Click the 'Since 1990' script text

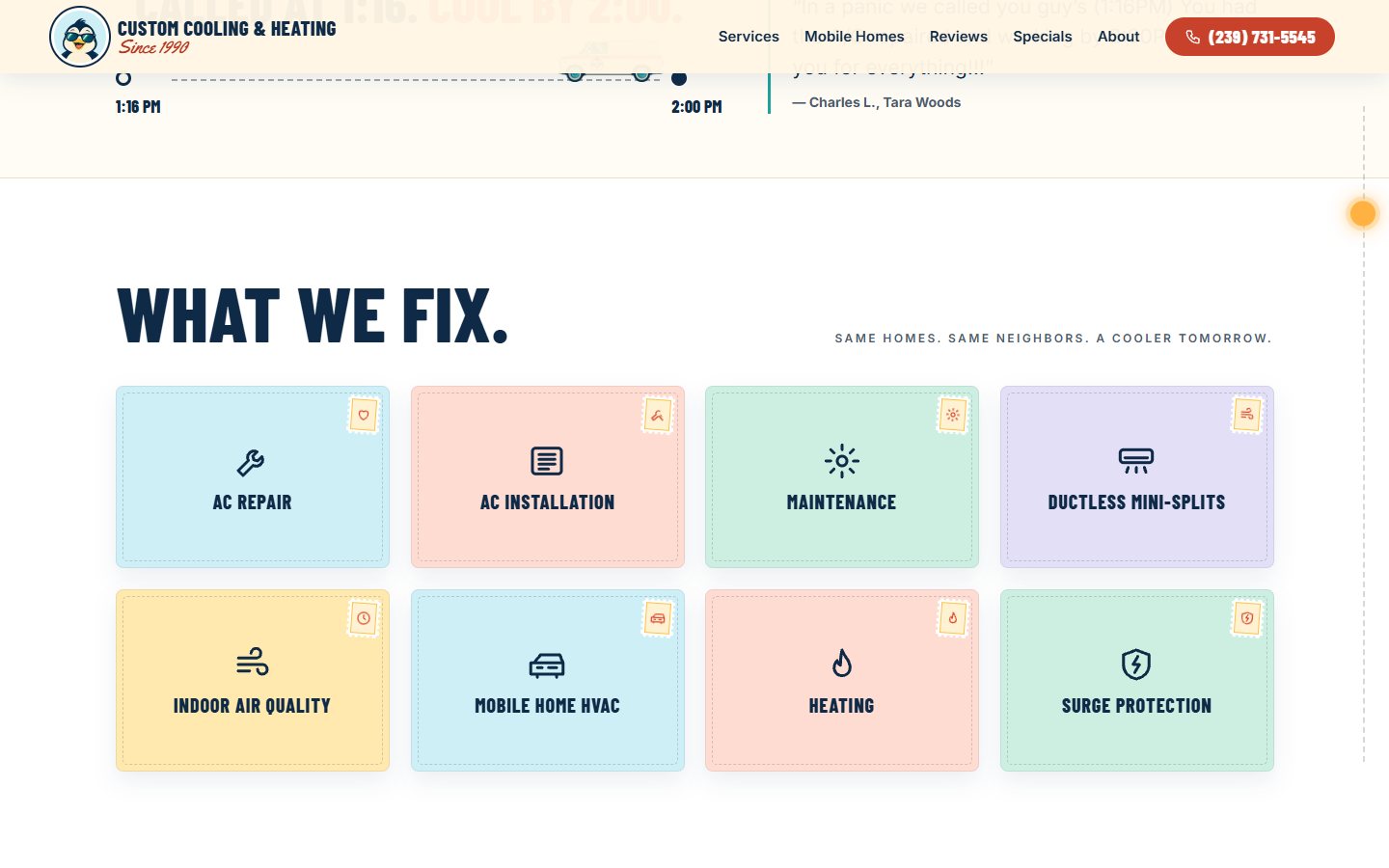pyautogui.click(x=154, y=47)
